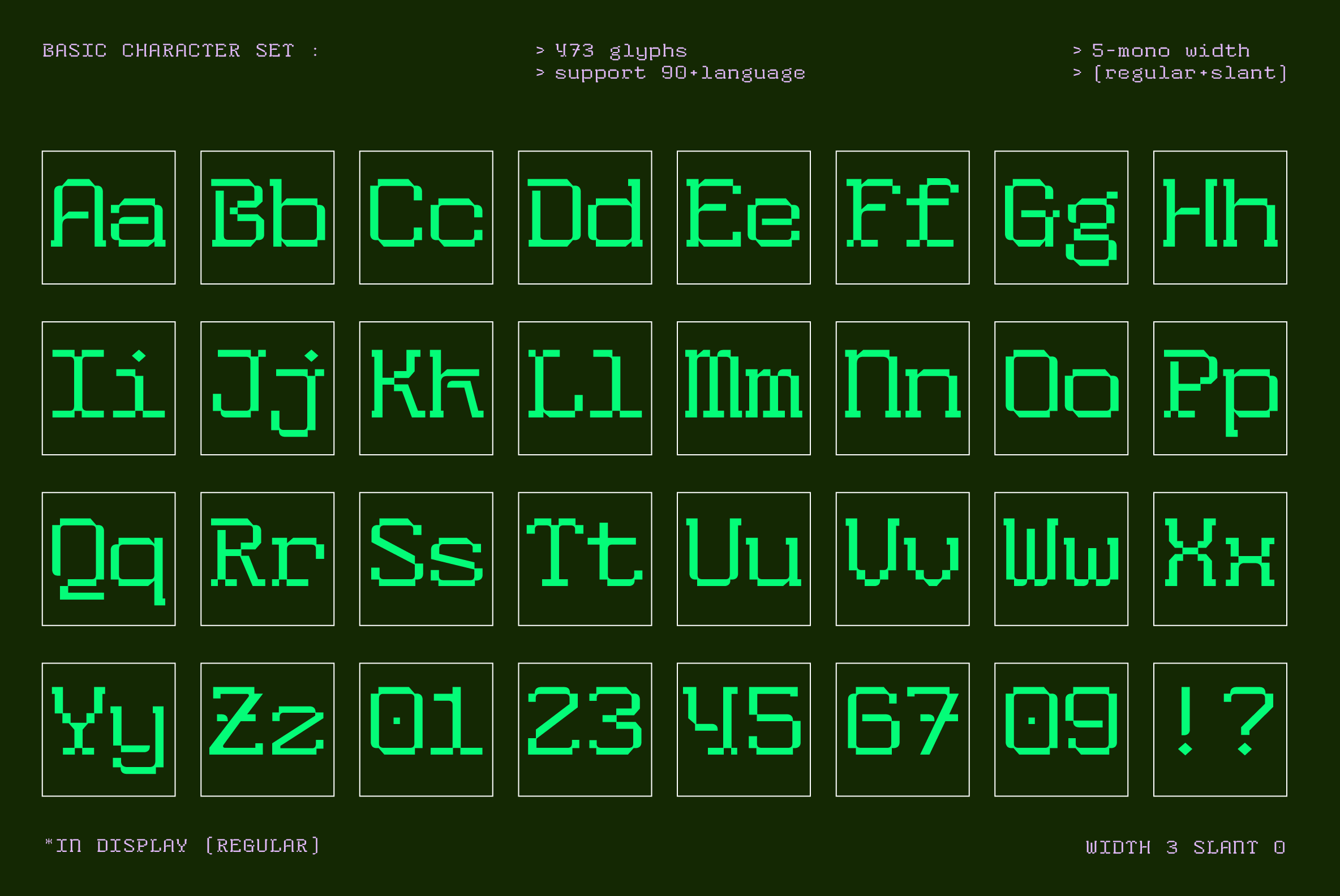
Task: Select the Mm glyph tile
Action: click(743, 389)
